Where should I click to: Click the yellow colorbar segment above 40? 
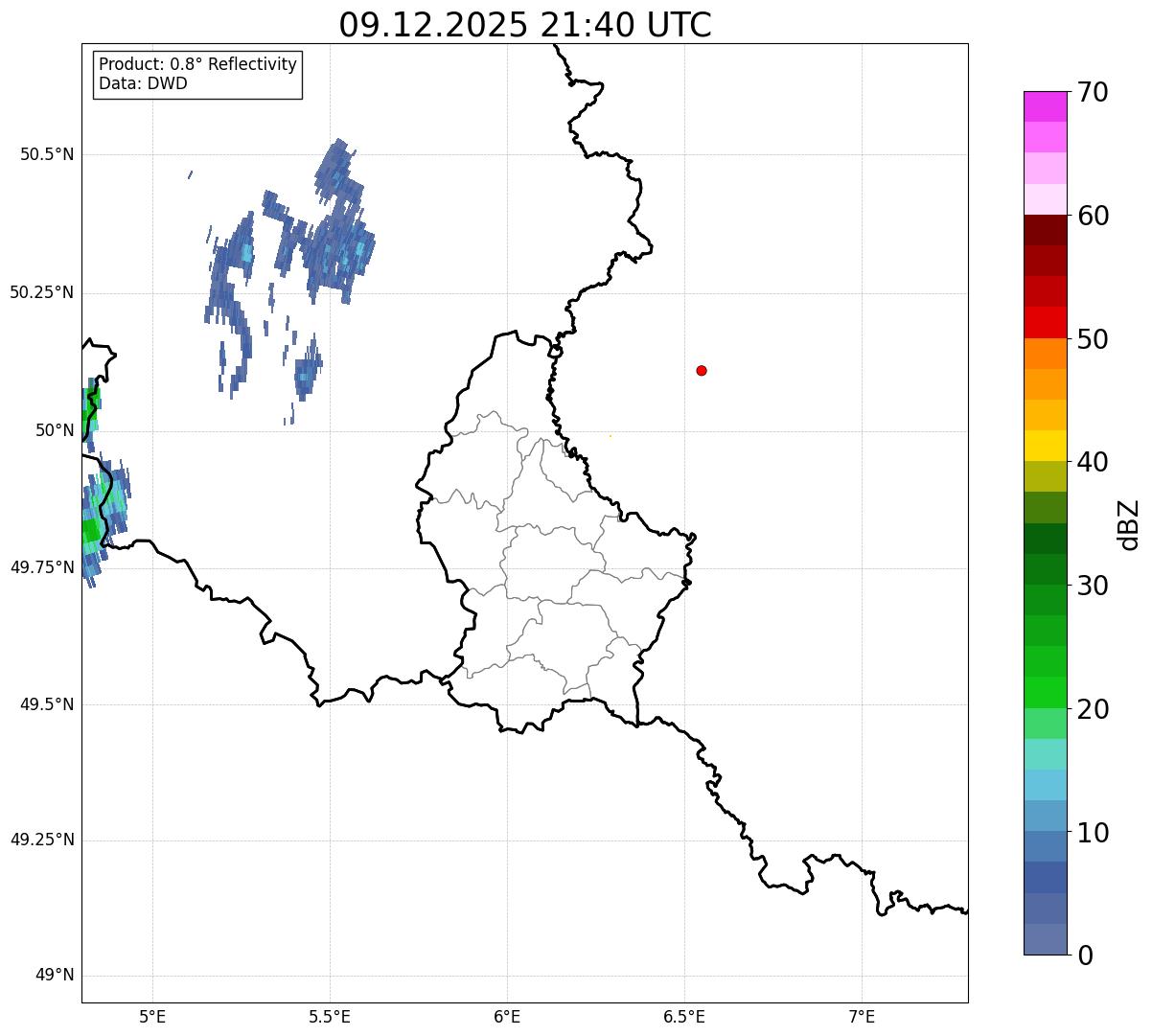1046,446
